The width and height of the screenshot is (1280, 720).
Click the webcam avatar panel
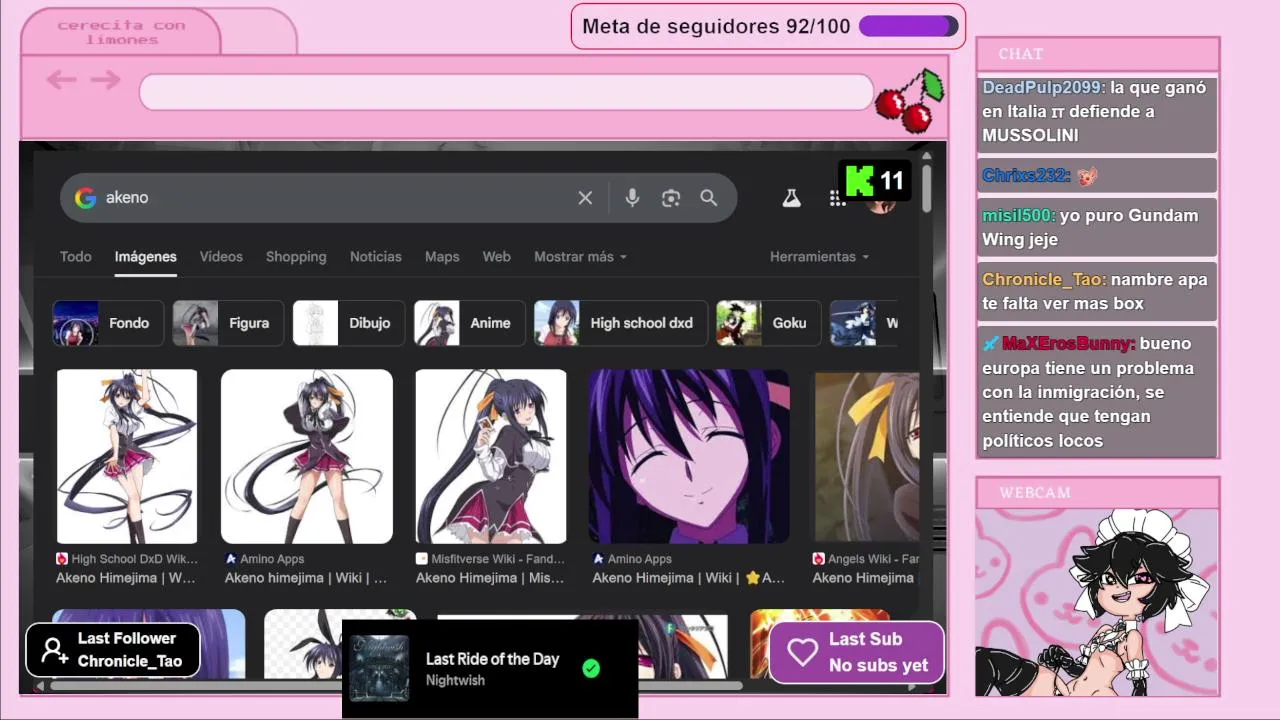click(1097, 602)
